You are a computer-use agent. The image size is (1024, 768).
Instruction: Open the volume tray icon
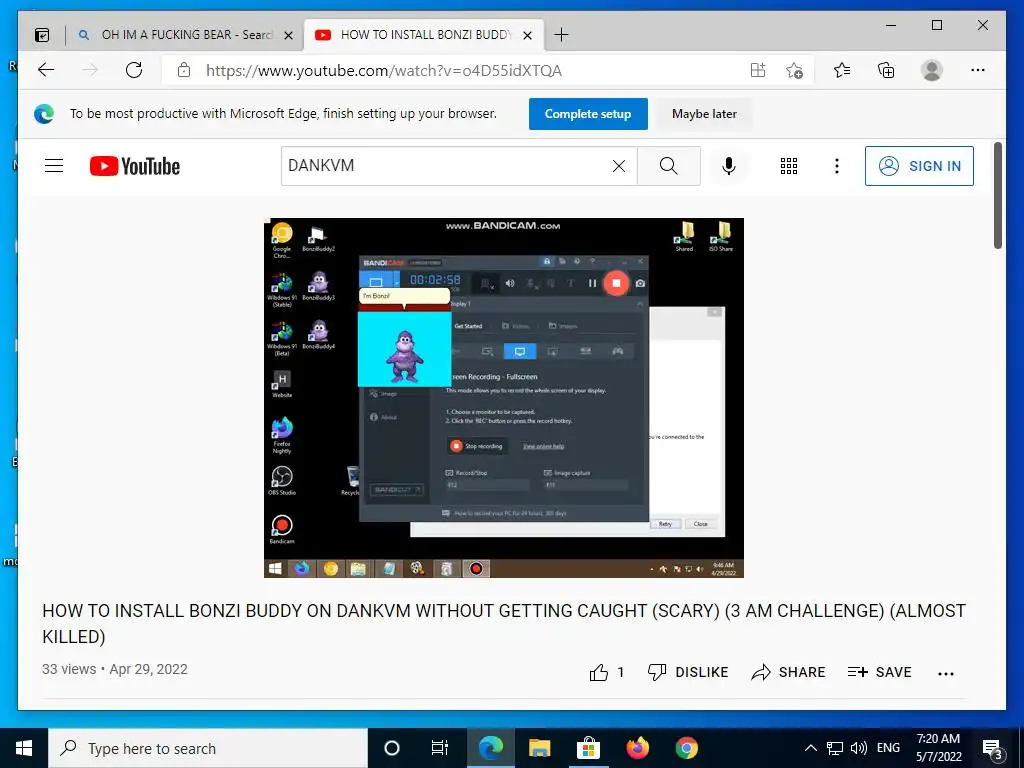pos(859,748)
